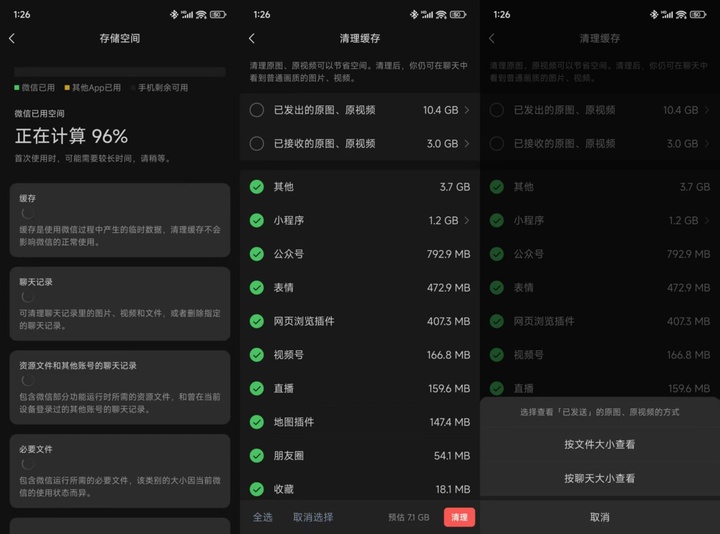720x534 pixels.
Task: Tap back arrow on middle 清理缓存 screen
Action: coord(252,39)
